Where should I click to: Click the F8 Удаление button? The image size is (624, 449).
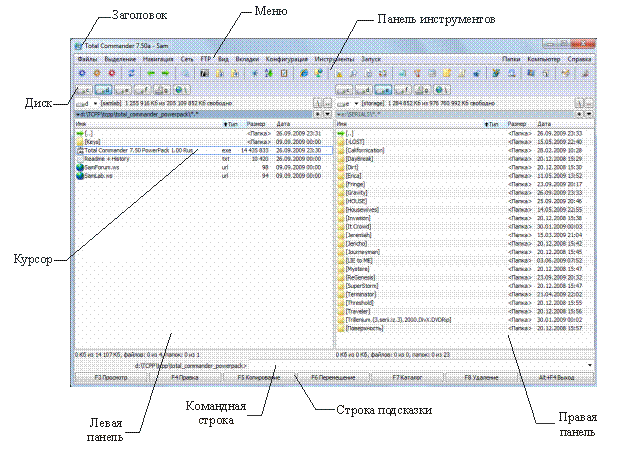click(x=481, y=377)
